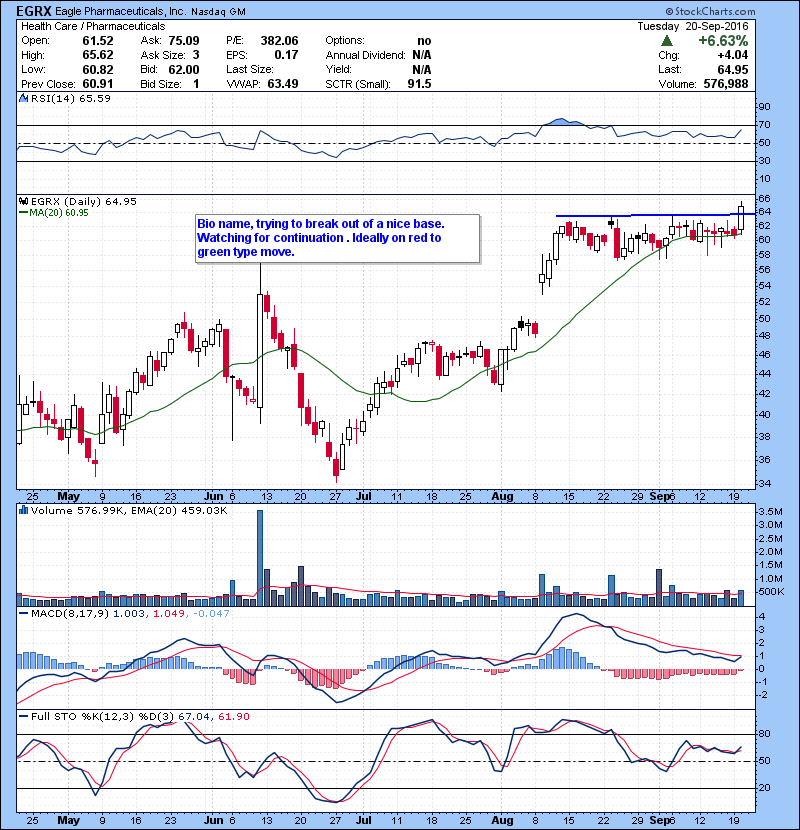The width and height of the screenshot is (800, 830).
Task: Click the Chg value +4.04
Action: tap(733, 55)
